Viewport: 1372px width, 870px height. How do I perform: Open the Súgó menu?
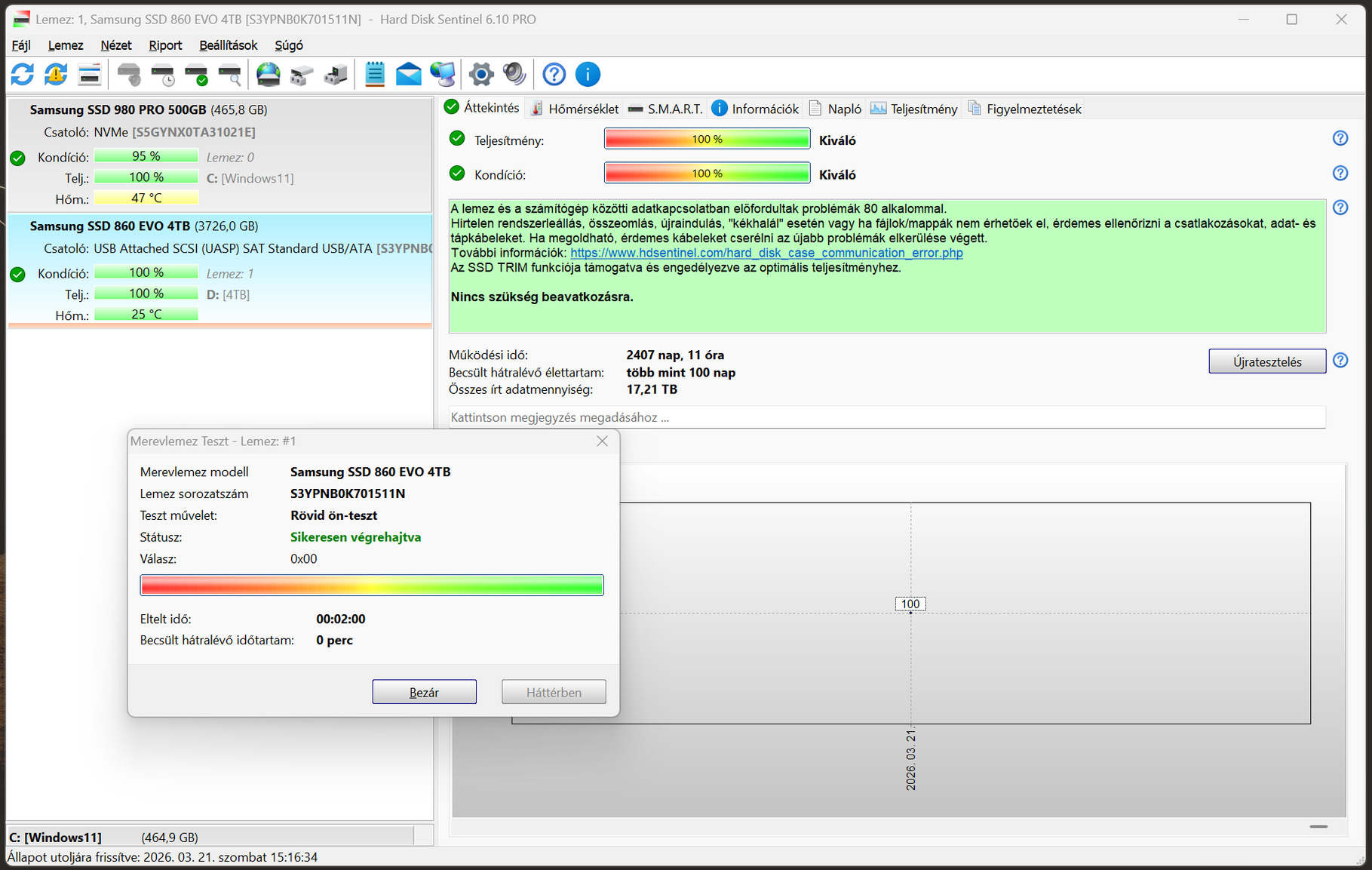click(x=289, y=45)
